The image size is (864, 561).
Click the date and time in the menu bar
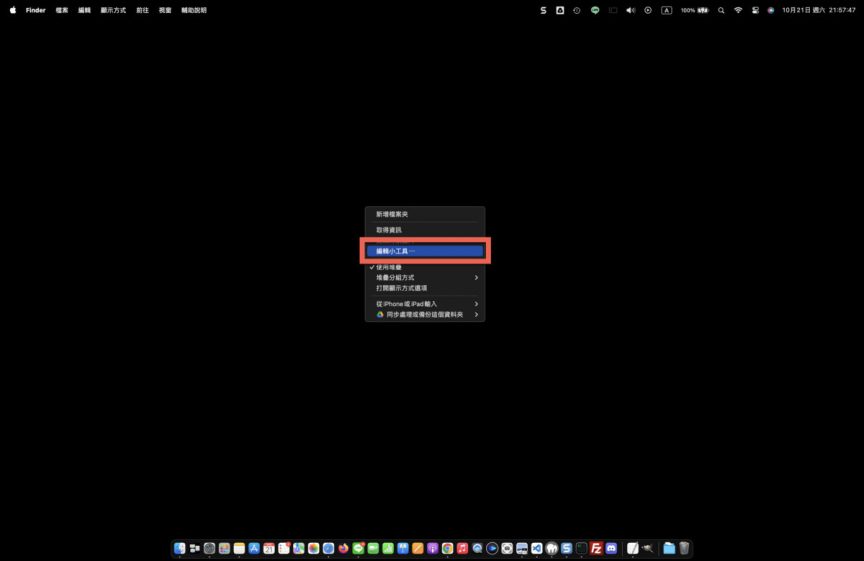point(819,10)
